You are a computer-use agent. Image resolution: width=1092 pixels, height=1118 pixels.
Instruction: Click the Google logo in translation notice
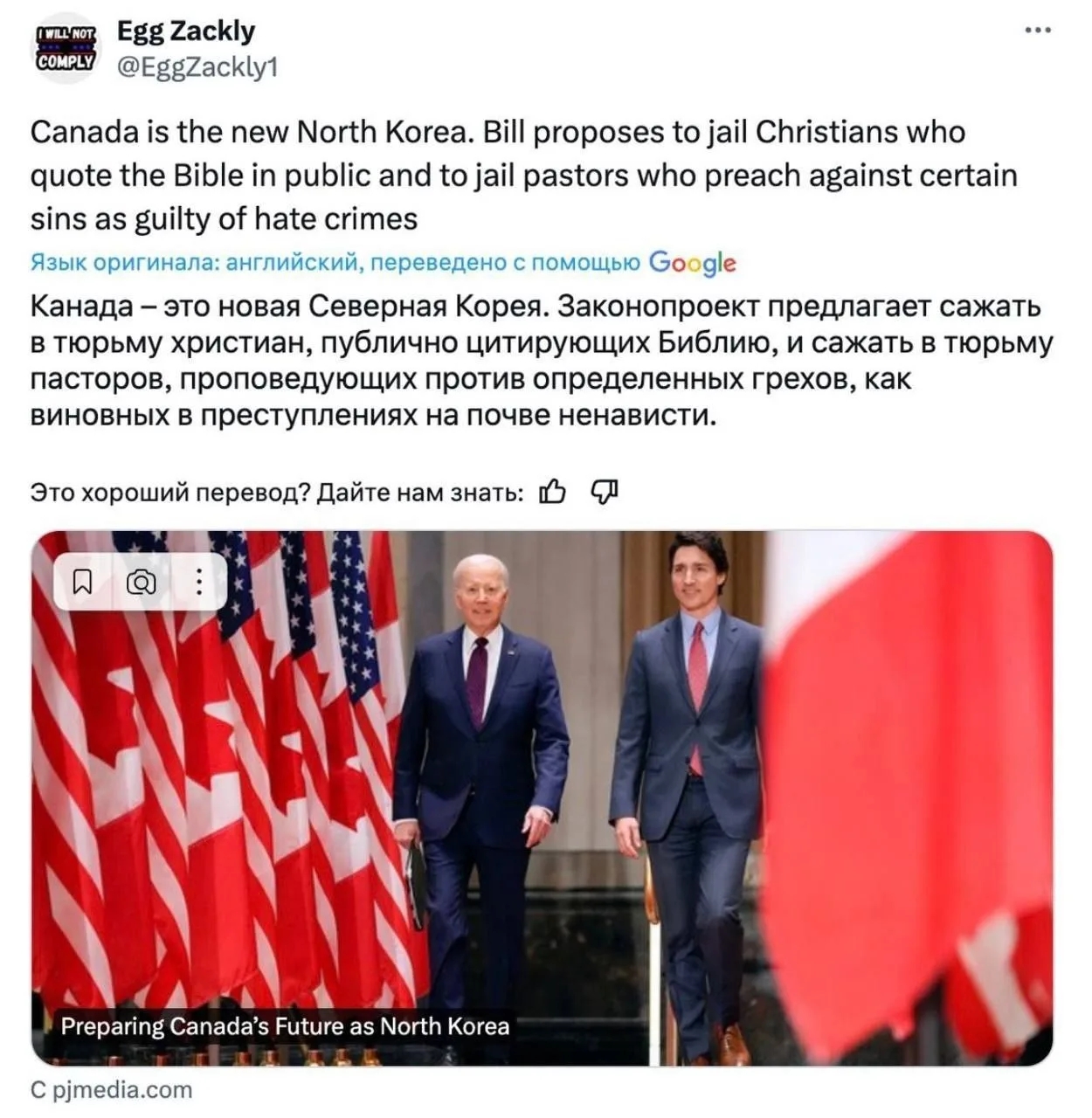(693, 263)
